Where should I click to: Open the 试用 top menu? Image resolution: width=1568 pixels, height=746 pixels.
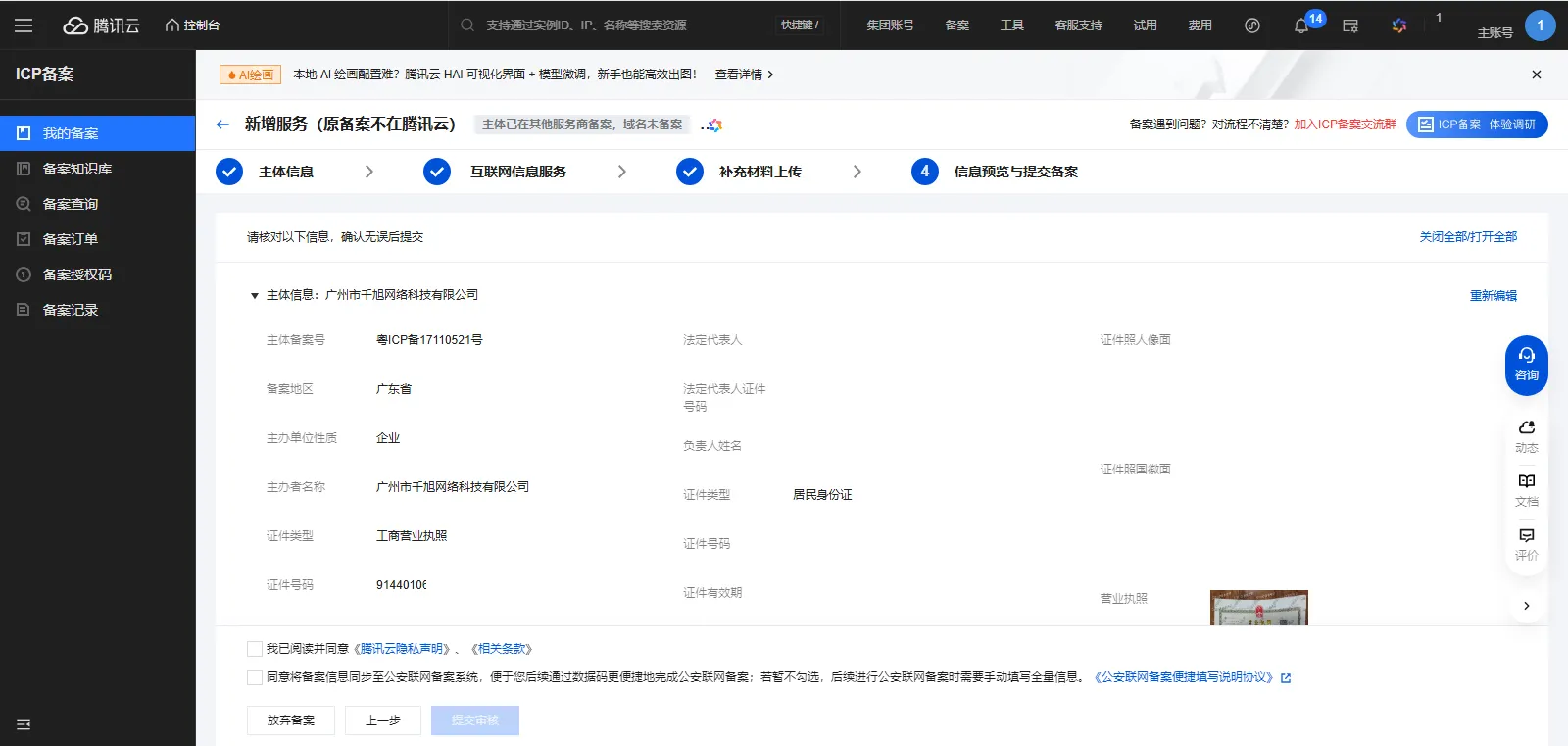pyautogui.click(x=1146, y=25)
